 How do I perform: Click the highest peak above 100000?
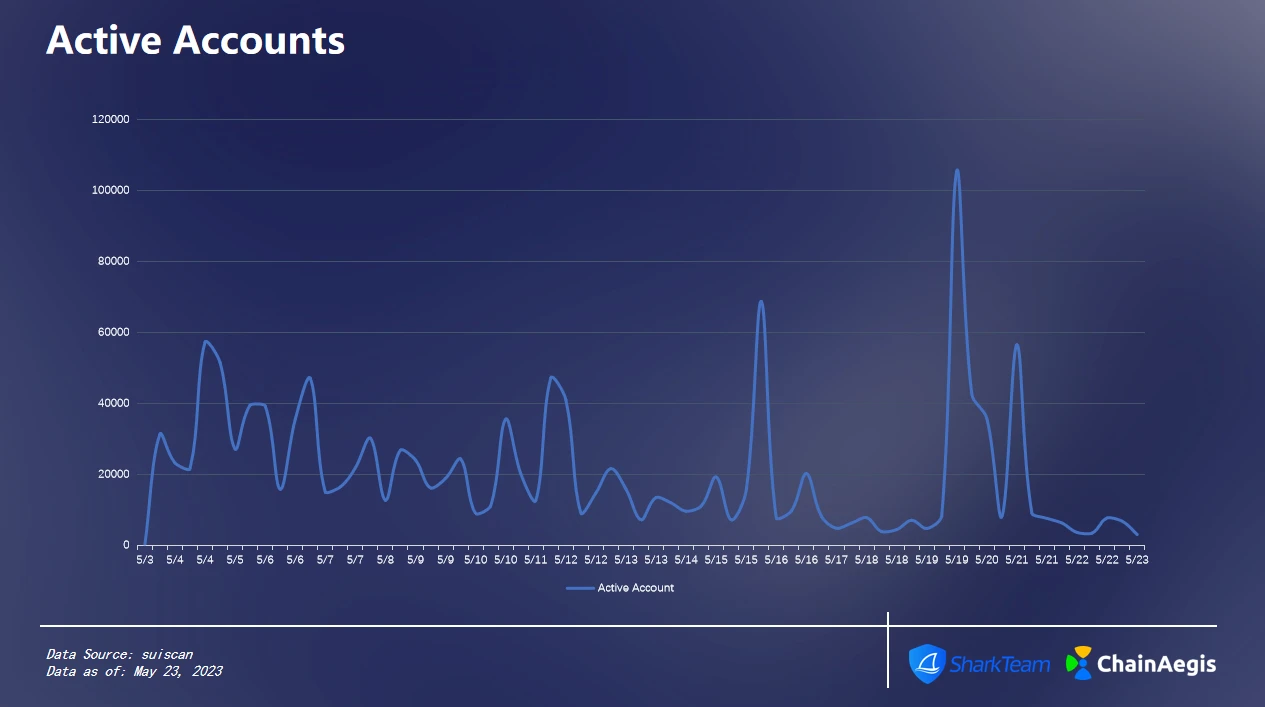(957, 171)
